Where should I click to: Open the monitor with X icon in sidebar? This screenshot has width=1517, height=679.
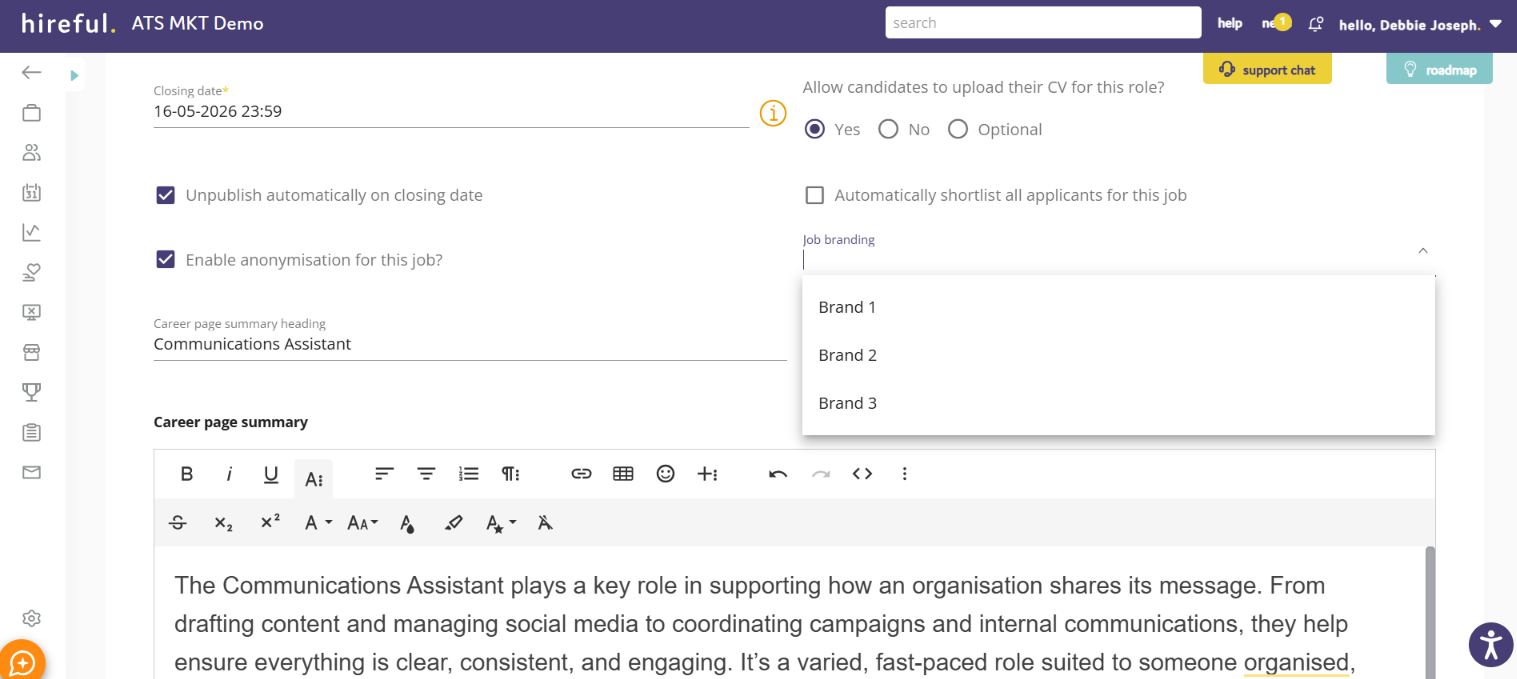(x=31, y=312)
